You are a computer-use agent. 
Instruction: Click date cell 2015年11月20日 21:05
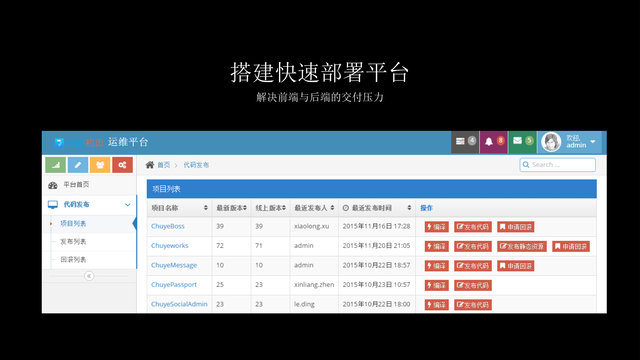pyautogui.click(x=376, y=246)
